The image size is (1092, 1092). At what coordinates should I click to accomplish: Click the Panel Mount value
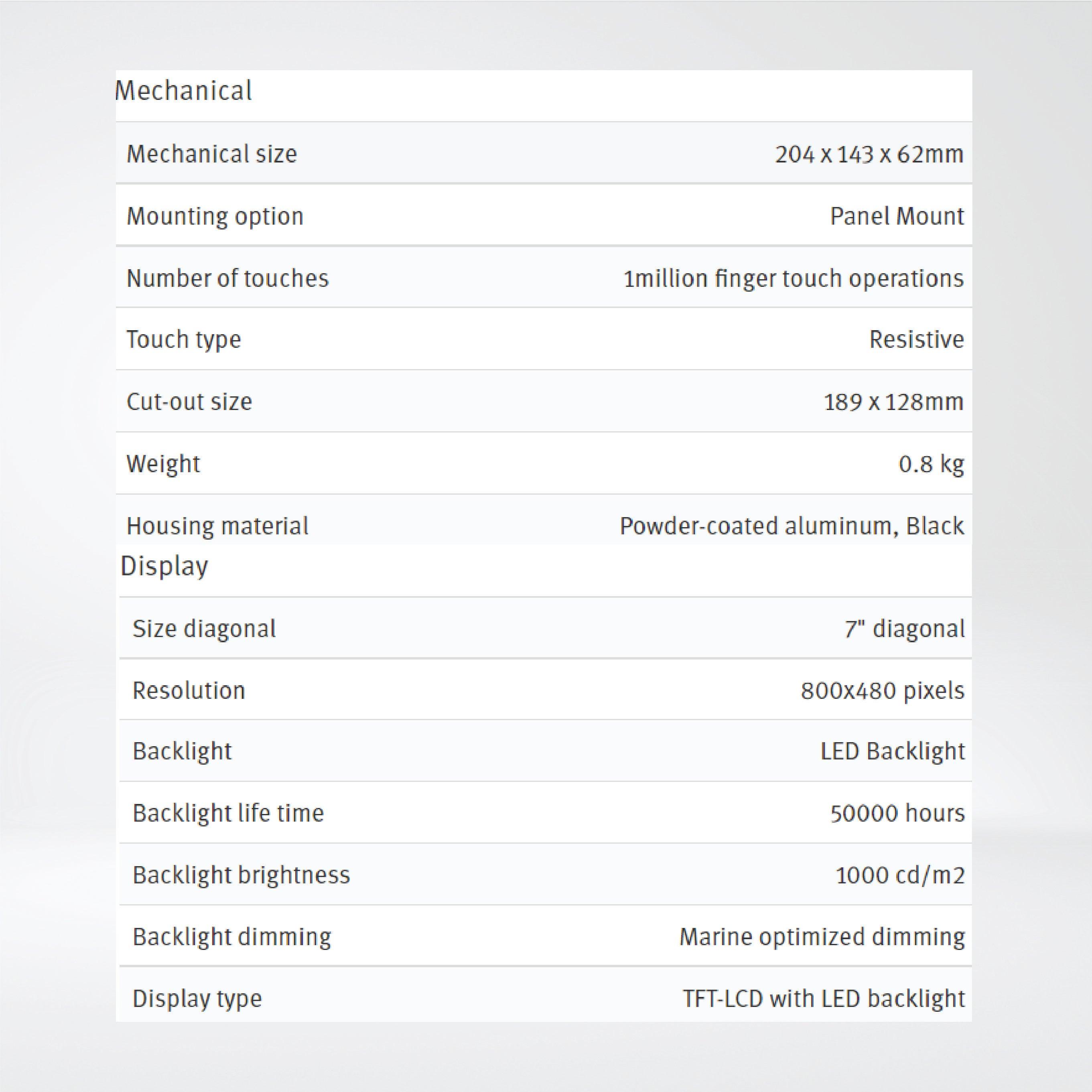coord(897,216)
